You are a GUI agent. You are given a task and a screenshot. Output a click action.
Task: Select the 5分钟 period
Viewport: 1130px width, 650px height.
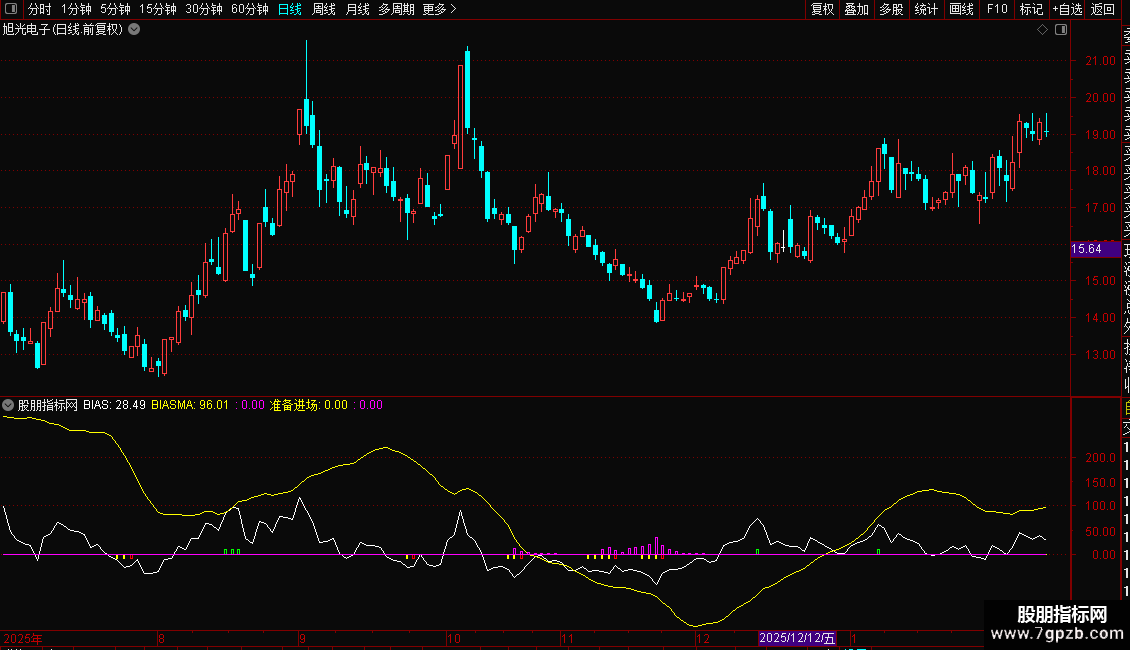(x=115, y=9)
